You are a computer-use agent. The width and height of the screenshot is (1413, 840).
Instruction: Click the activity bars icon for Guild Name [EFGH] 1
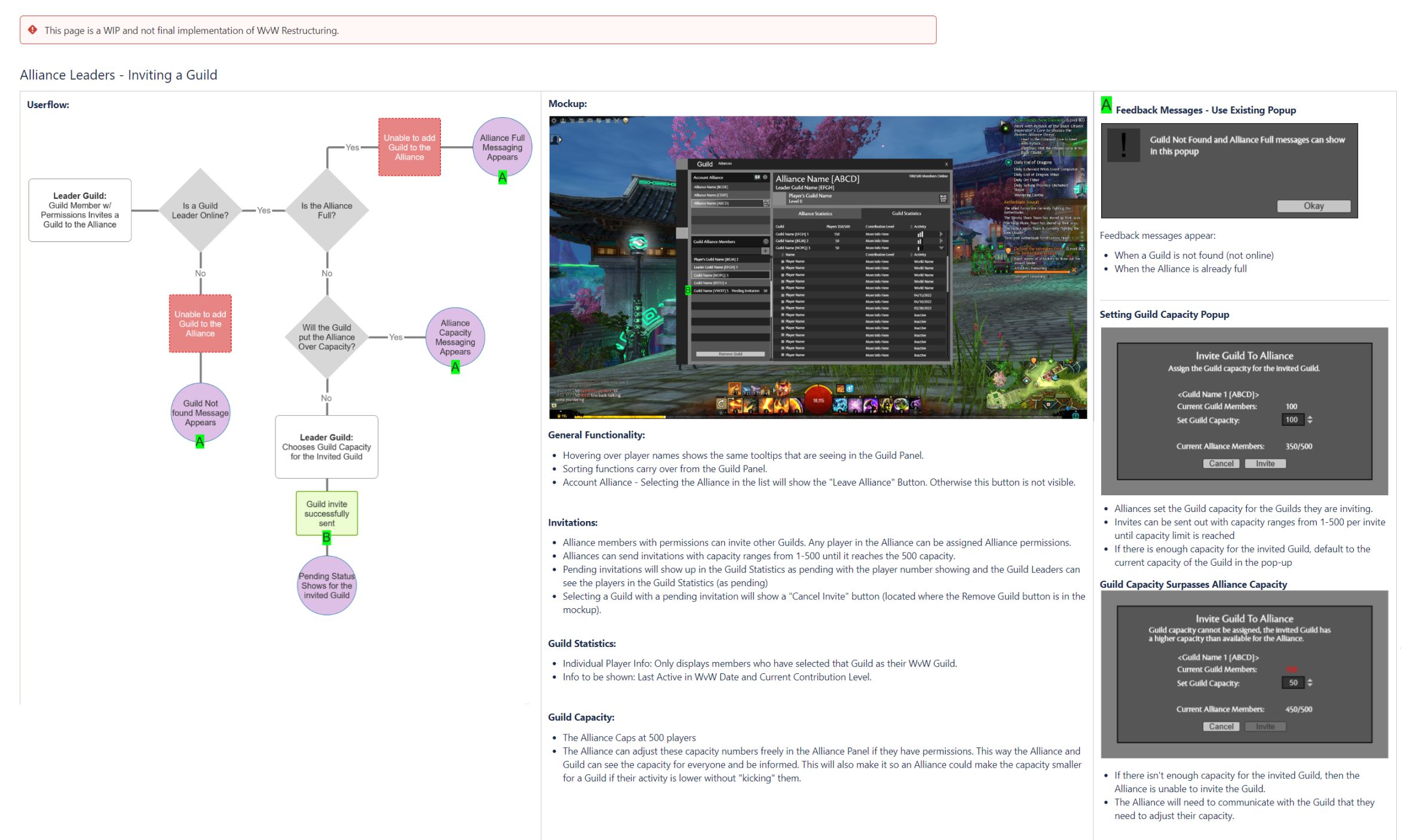920,234
